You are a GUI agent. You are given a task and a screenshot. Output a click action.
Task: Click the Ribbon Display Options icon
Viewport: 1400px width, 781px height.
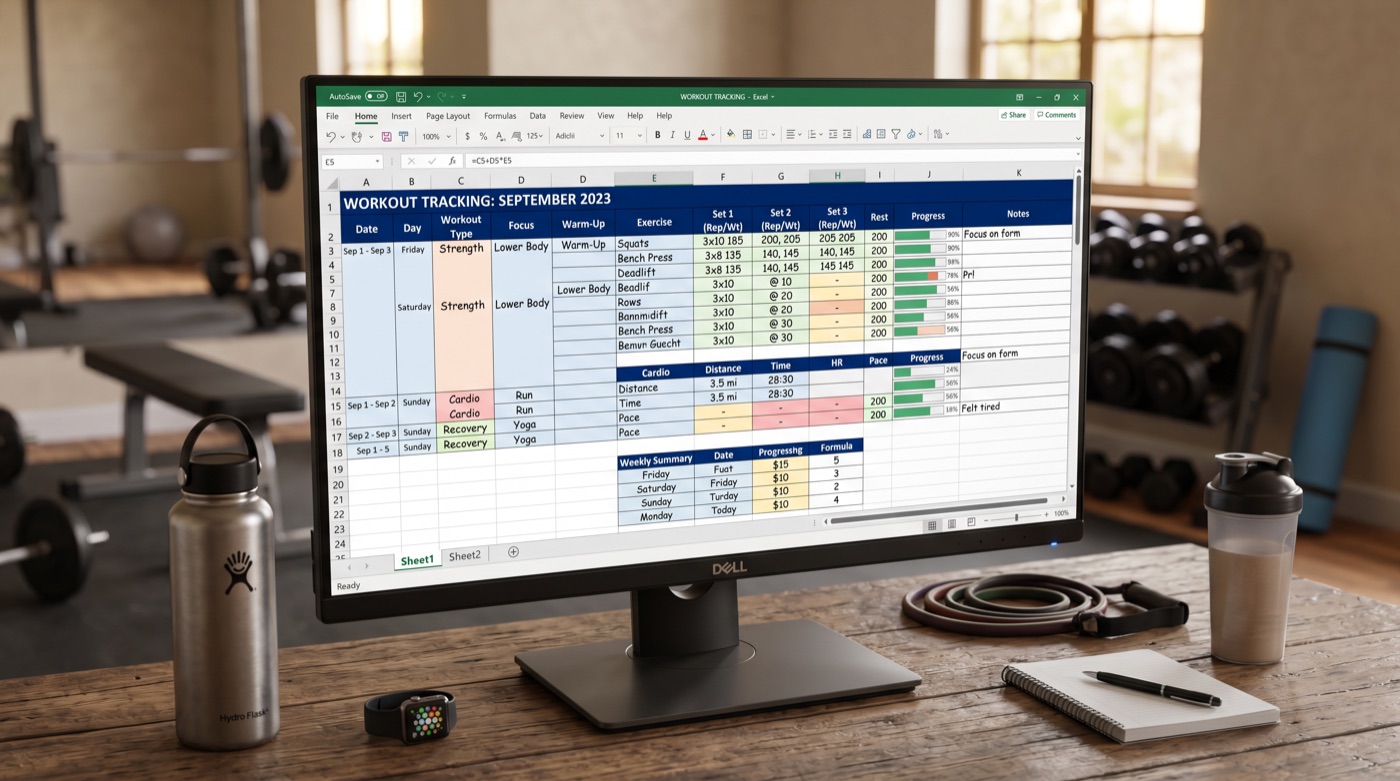(x=1019, y=97)
